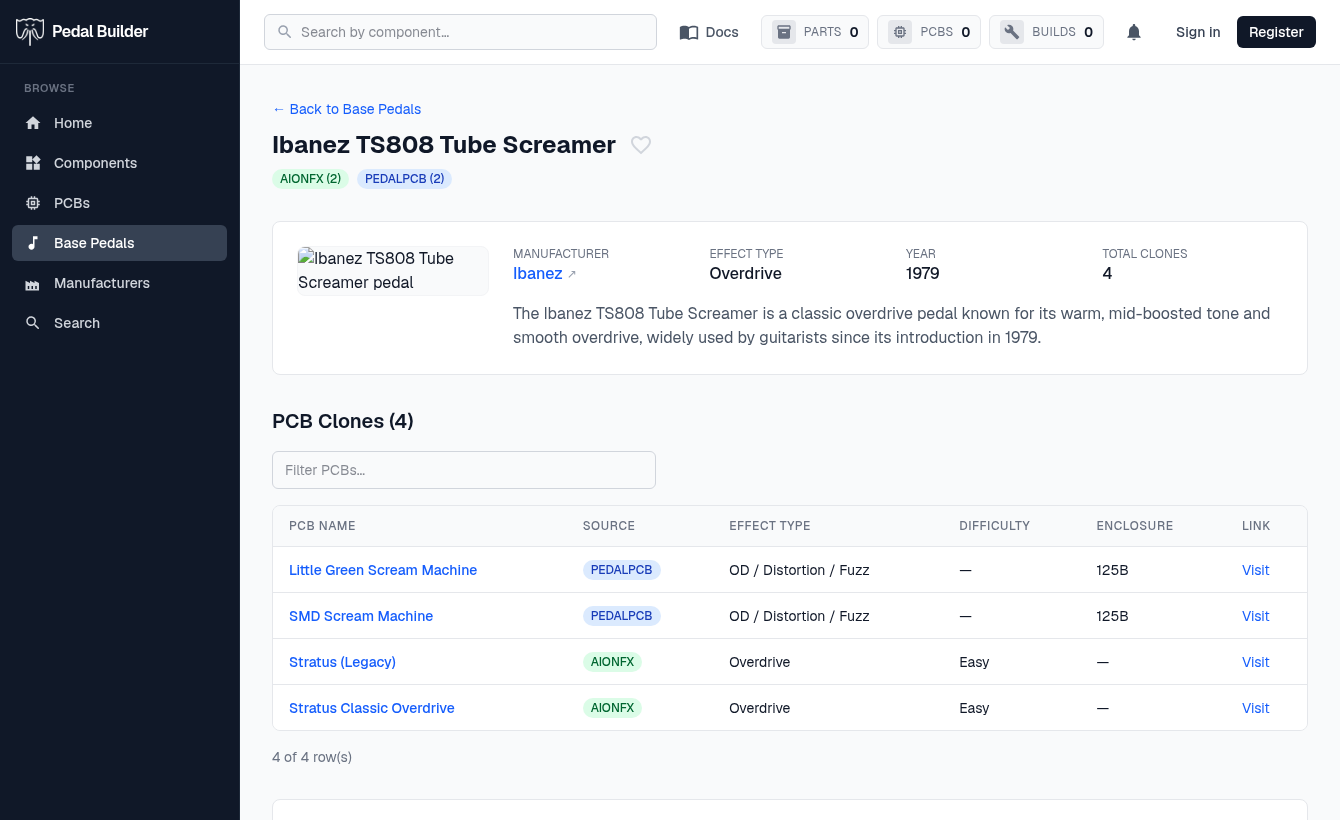
Task: Click the year value 1979
Action: [923, 274]
